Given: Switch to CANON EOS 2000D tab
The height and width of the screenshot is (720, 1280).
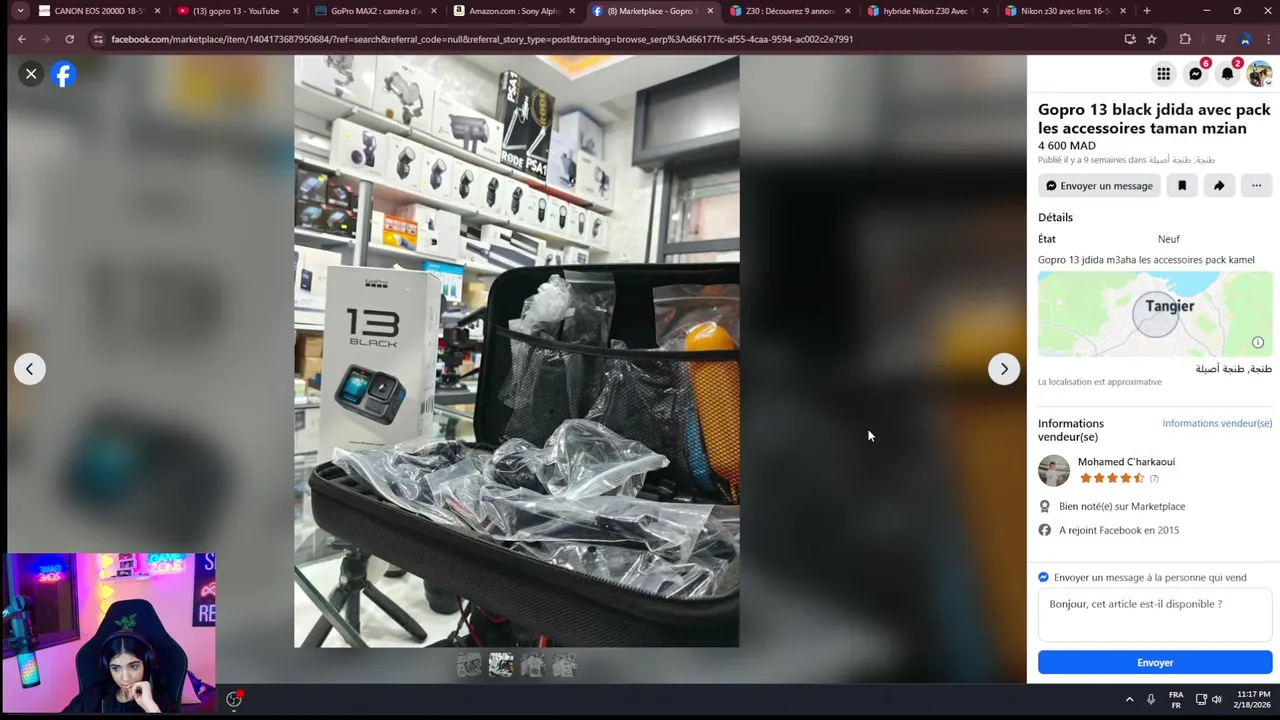Looking at the screenshot, I should pyautogui.click(x=98, y=11).
